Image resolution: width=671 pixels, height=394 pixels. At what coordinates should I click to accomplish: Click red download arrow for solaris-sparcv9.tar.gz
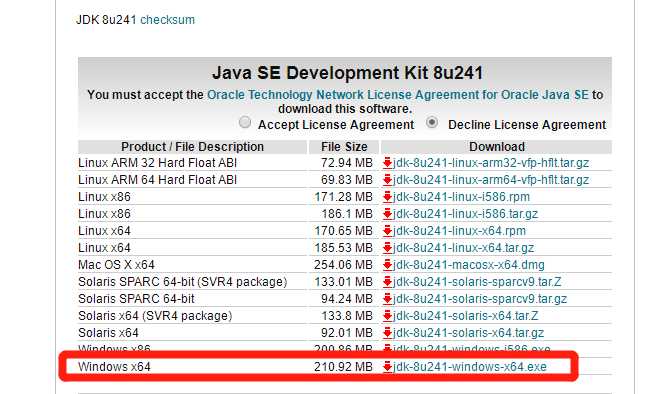click(387, 299)
